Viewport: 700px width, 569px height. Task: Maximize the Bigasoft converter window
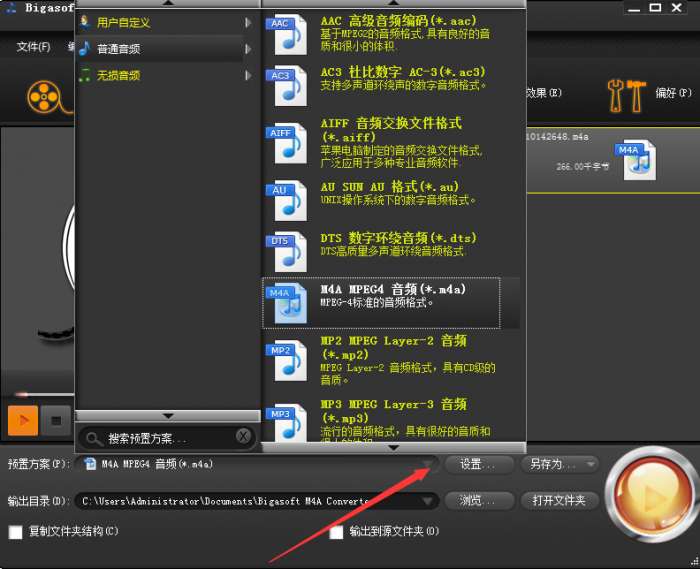point(655,8)
